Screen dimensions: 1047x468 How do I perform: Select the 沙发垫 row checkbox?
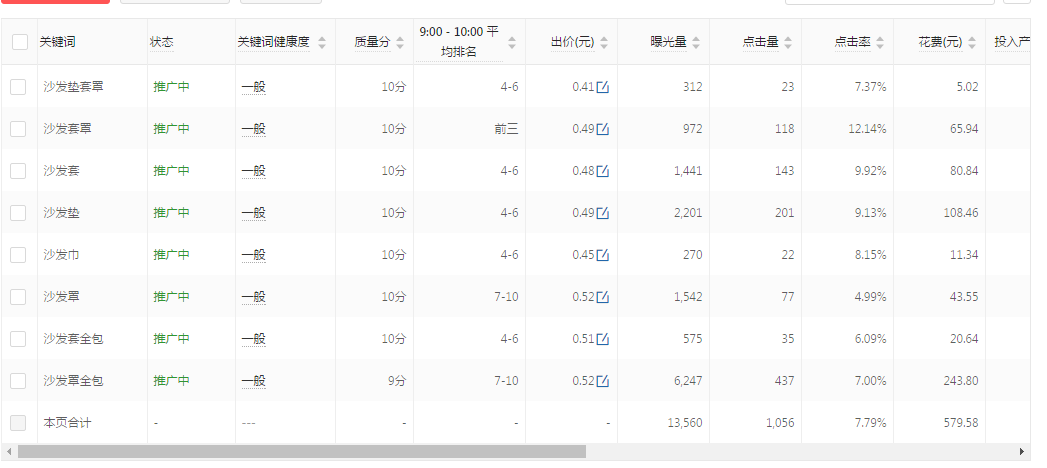point(18,213)
